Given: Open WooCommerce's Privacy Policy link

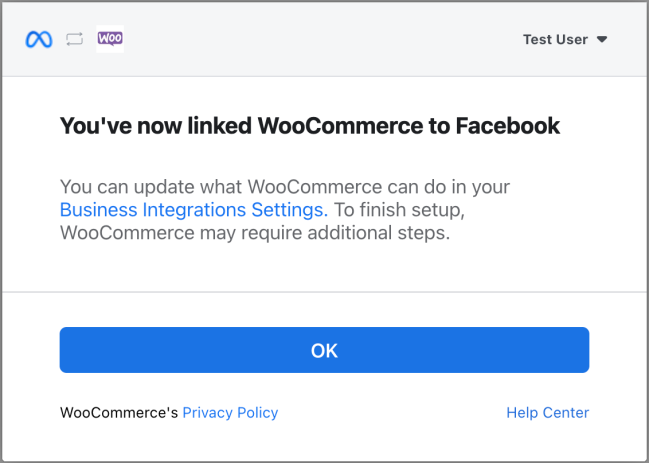Looking at the screenshot, I should (230, 413).
